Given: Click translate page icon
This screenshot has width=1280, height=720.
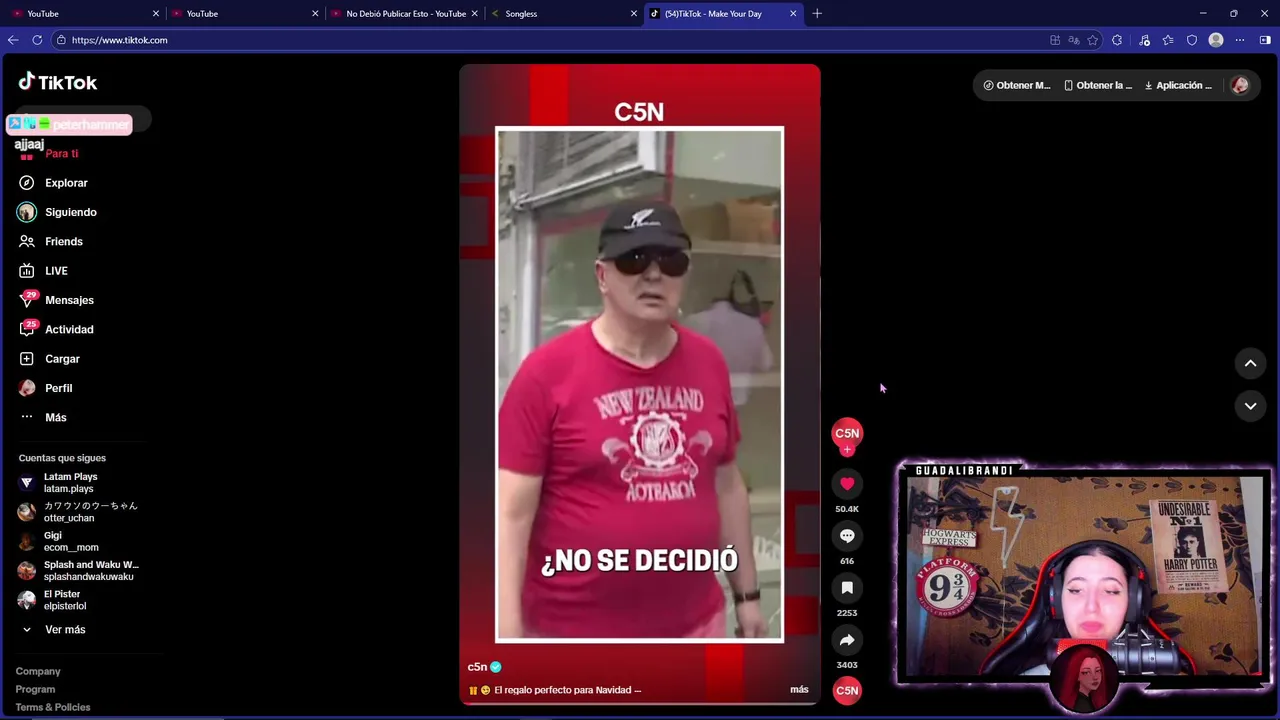Looking at the screenshot, I should [1074, 40].
